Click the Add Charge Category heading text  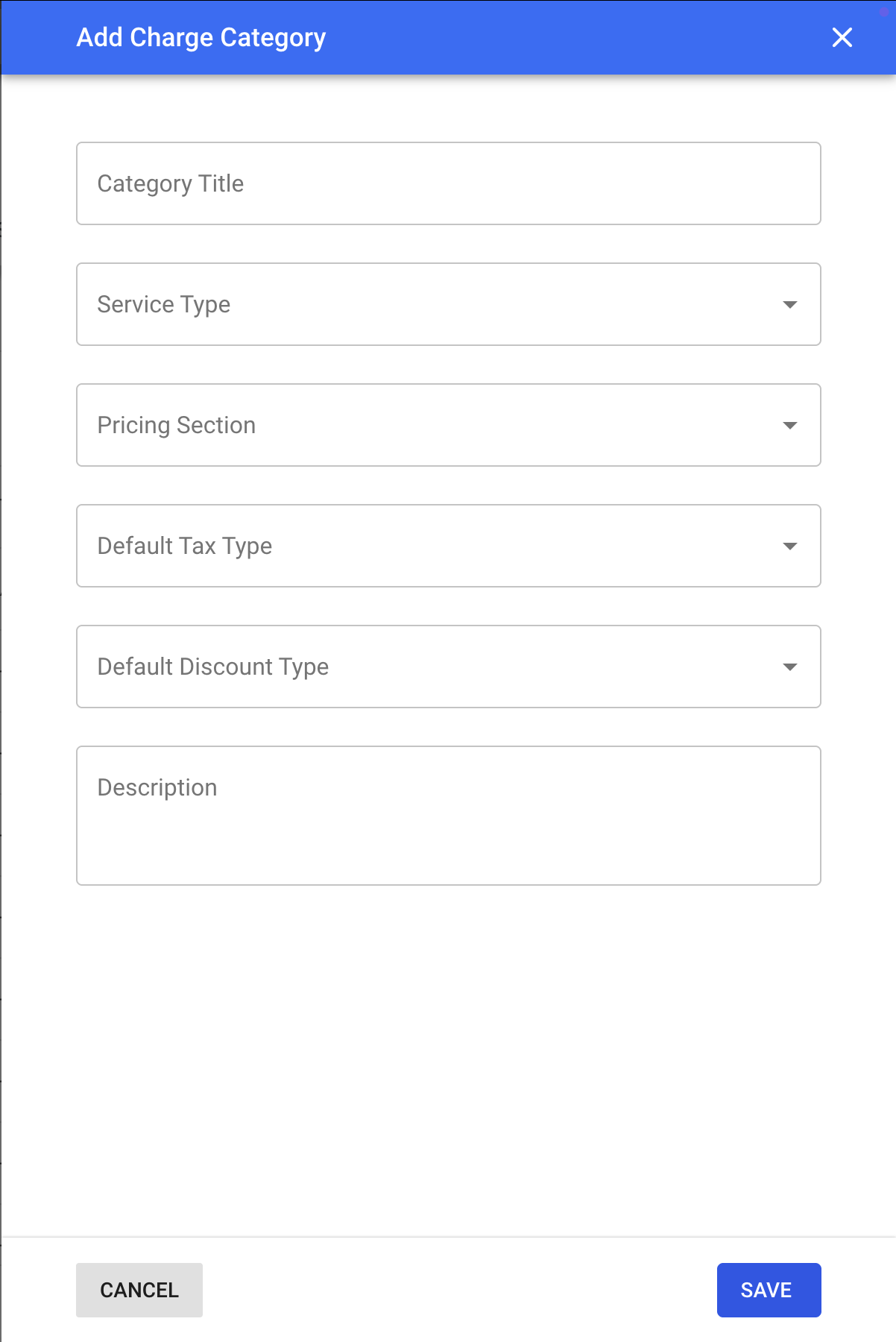tap(201, 37)
